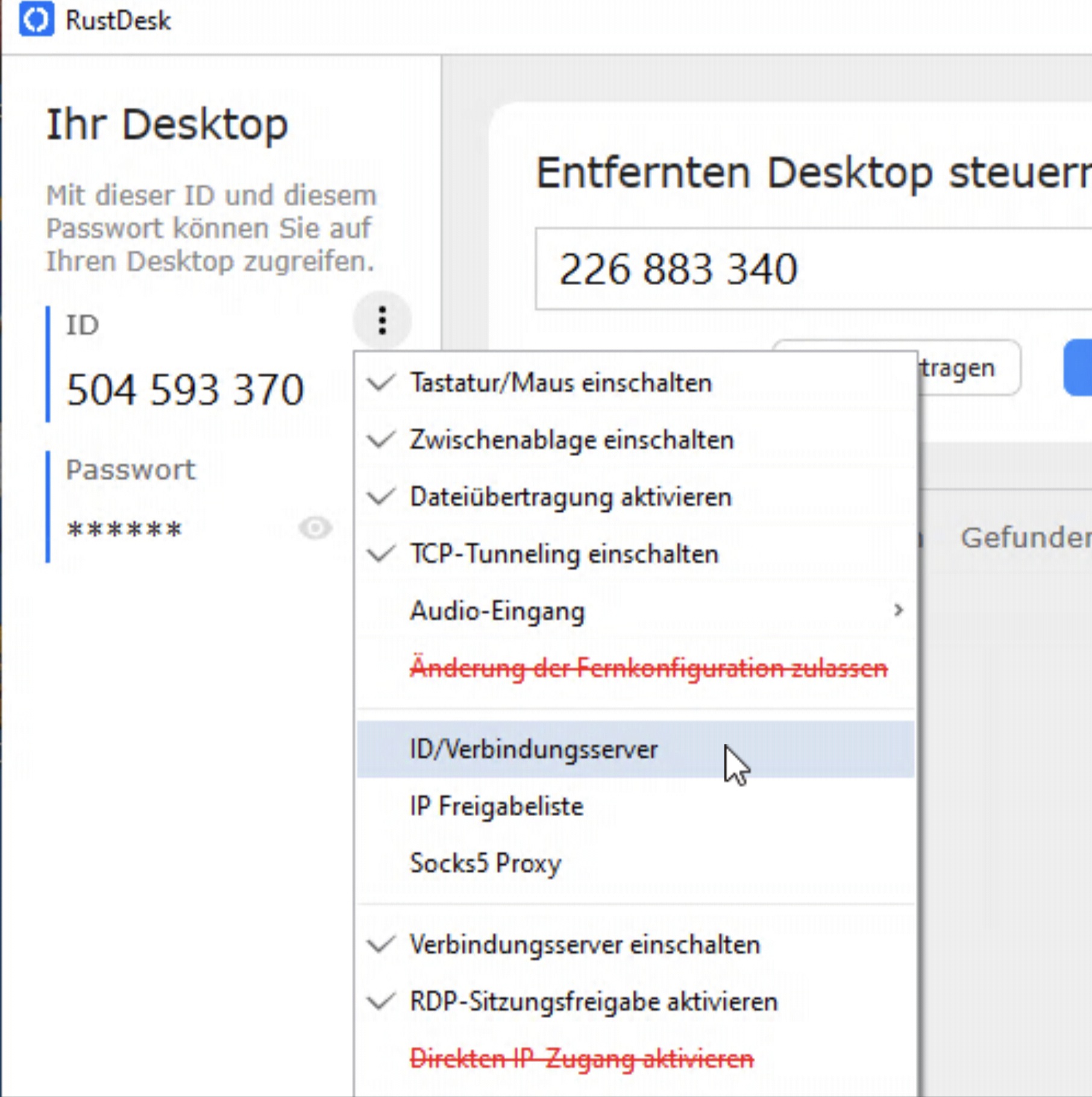Enable Direkten IP-Zugang aktivieren
The image size is (1092, 1097).
pyautogui.click(x=582, y=1058)
